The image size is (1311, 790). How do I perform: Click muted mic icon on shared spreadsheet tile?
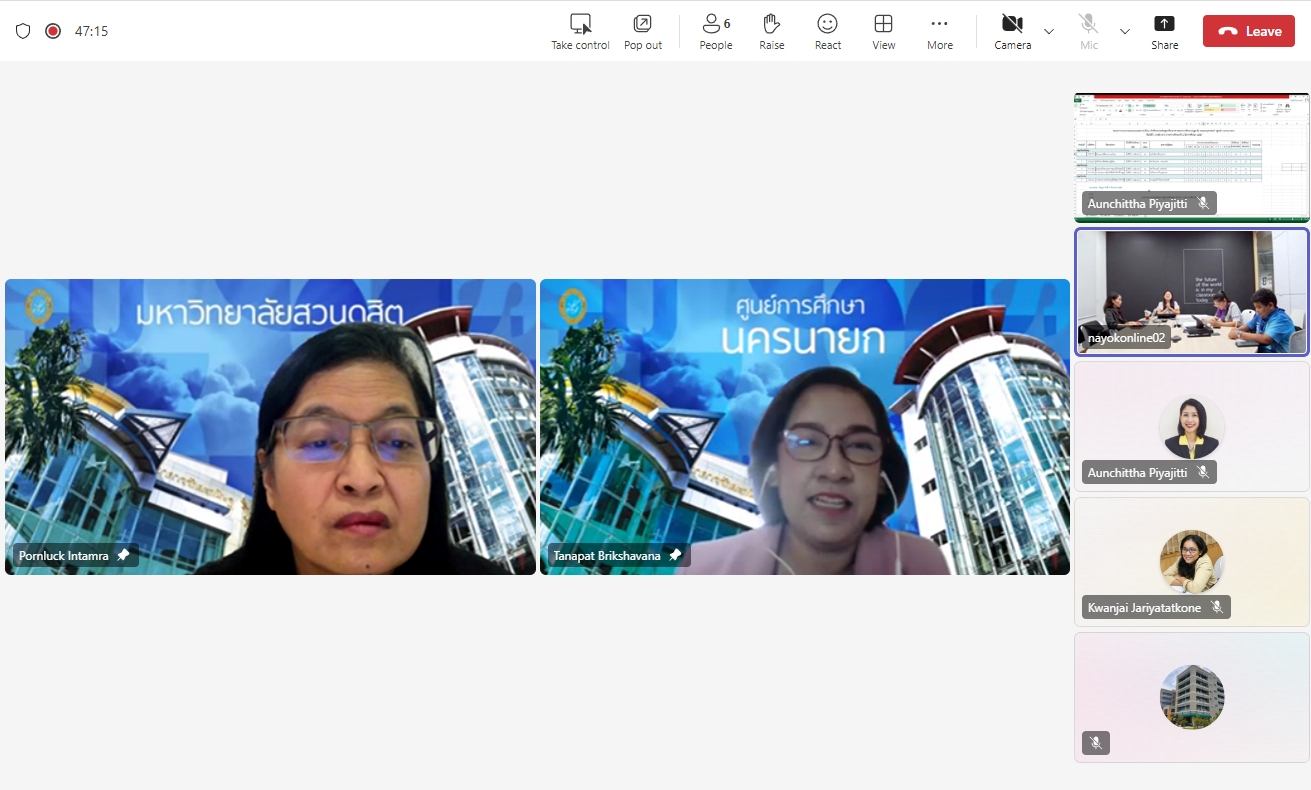[1203, 203]
